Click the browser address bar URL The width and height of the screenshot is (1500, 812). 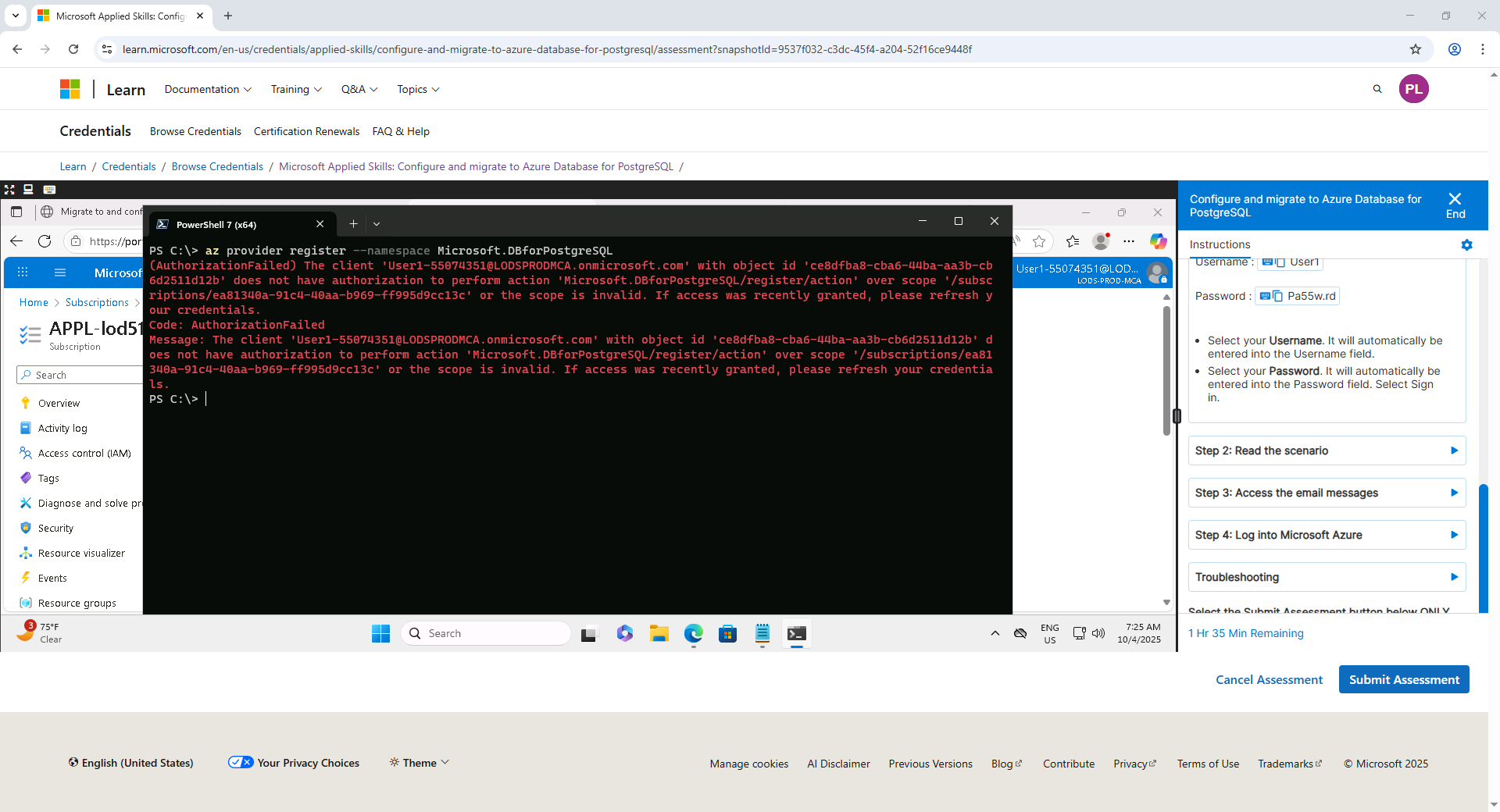(547, 49)
